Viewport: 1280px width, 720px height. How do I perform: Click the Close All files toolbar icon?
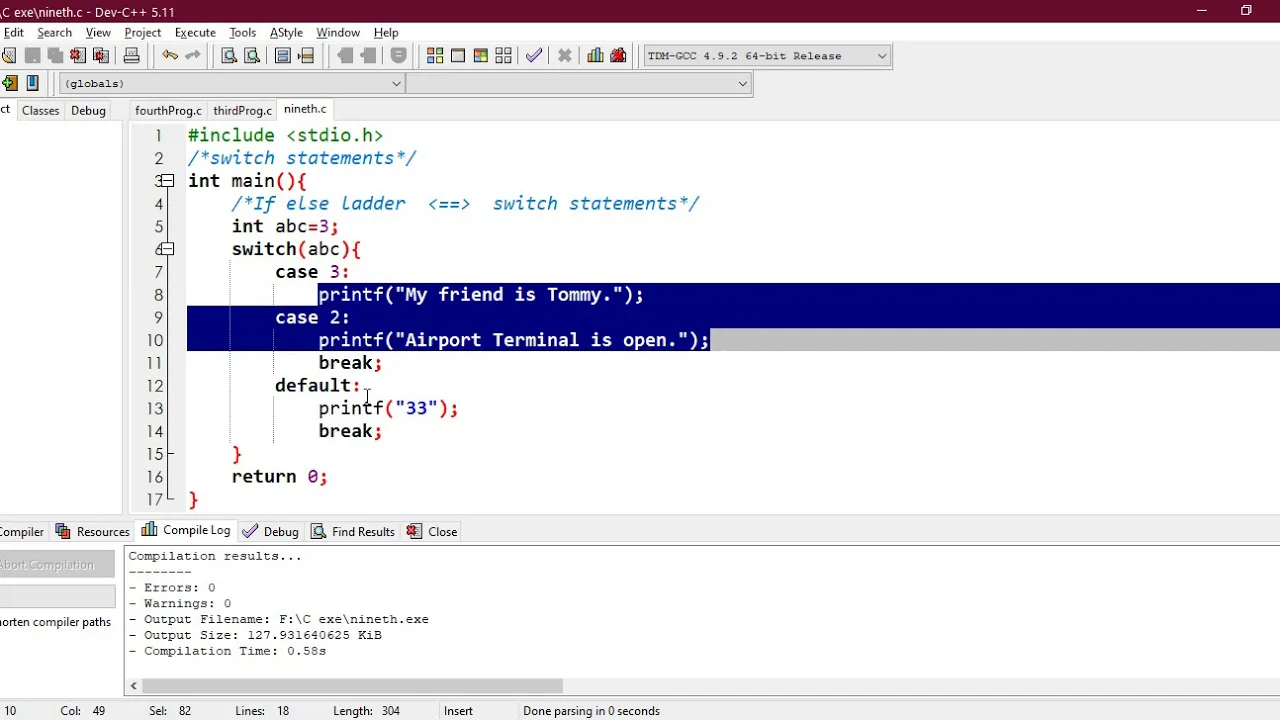pos(100,56)
